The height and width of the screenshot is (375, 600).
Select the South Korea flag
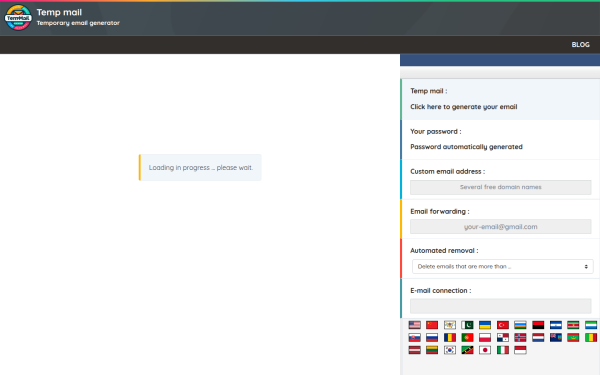pos(450,350)
